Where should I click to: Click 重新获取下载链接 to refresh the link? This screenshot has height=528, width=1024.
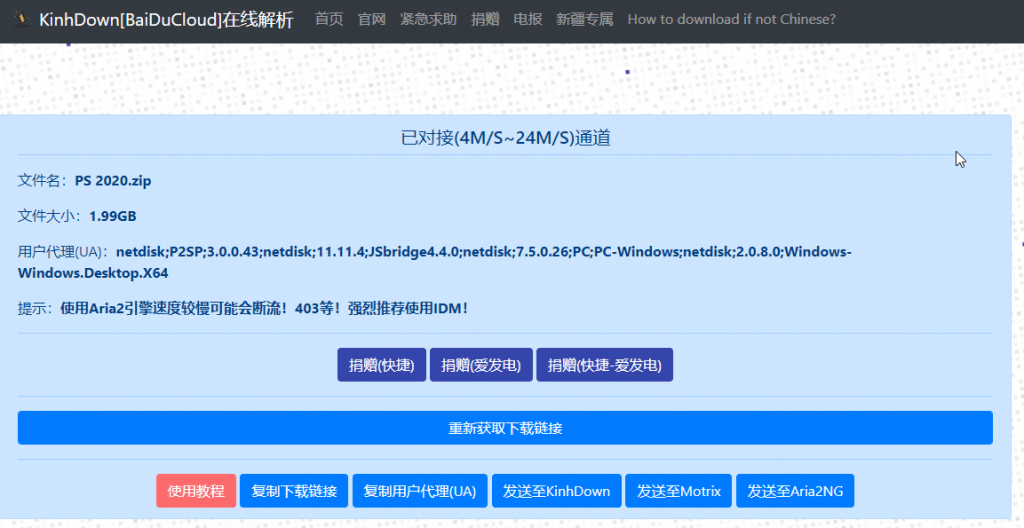(505, 428)
